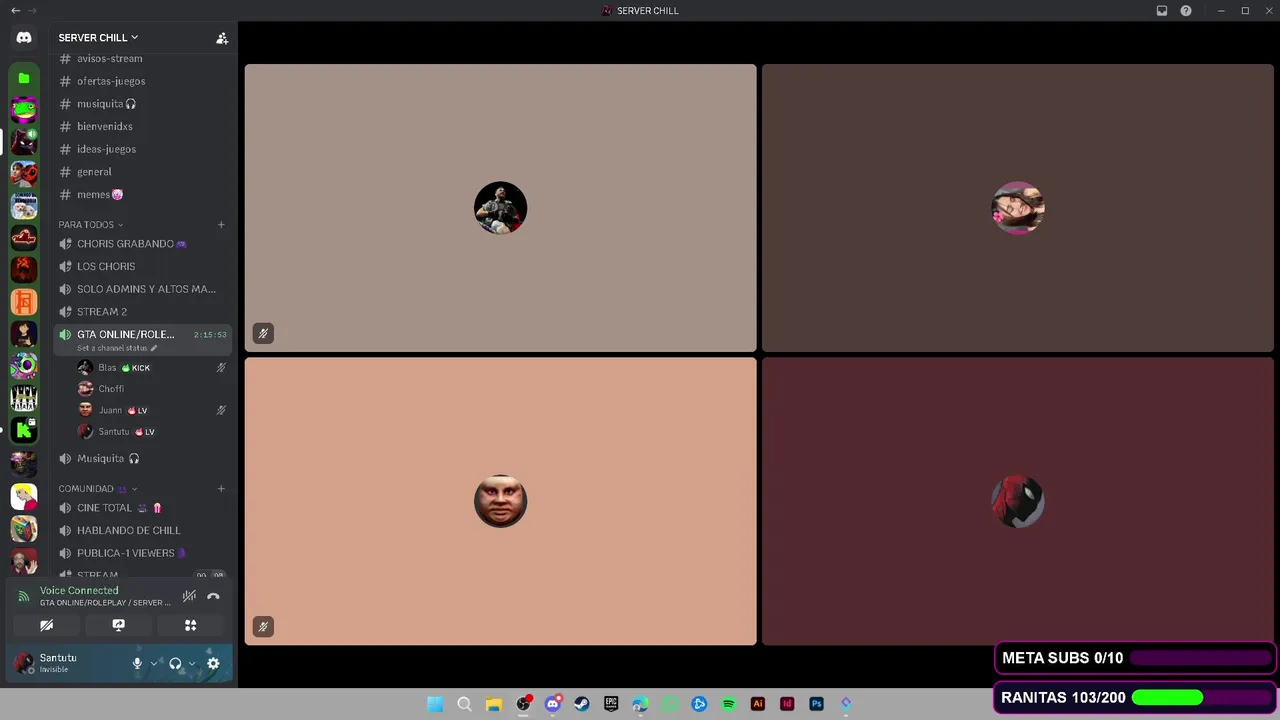
Task: Open File Explorer from taskbar
Action: tap(493, 704)
